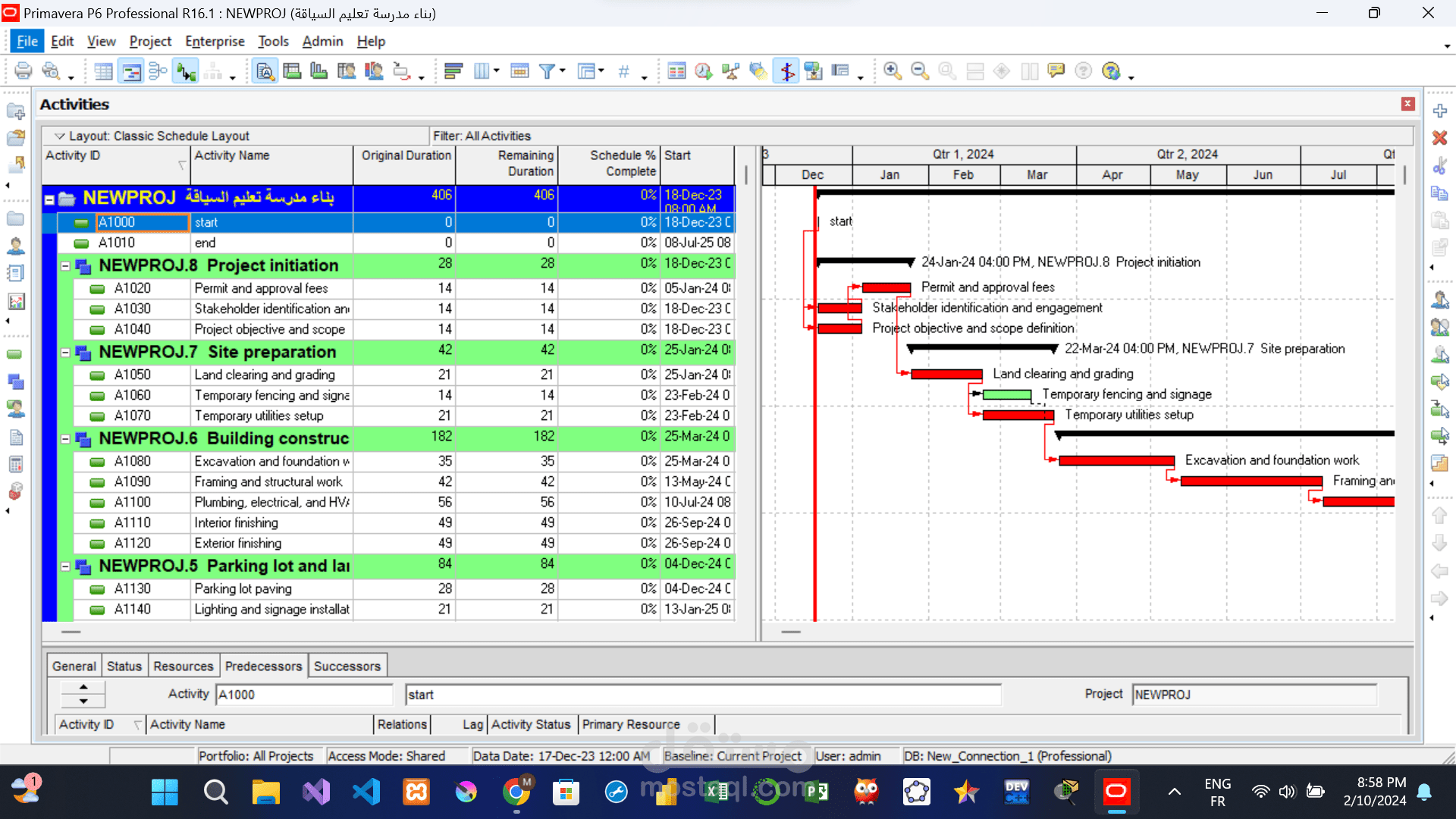Click the Filter funnel icon
The image size is (1456, 819).
(547, 71)
